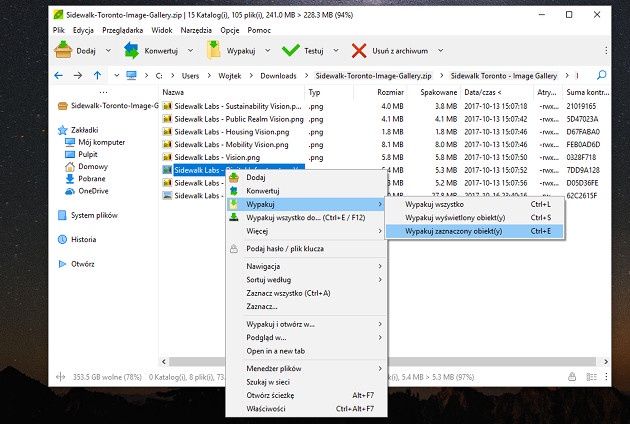This screenshot has height=424, width=630.
Task: Open the navigation history dropdown chevron
Action: pyautogui.click(x=117, y=75)
